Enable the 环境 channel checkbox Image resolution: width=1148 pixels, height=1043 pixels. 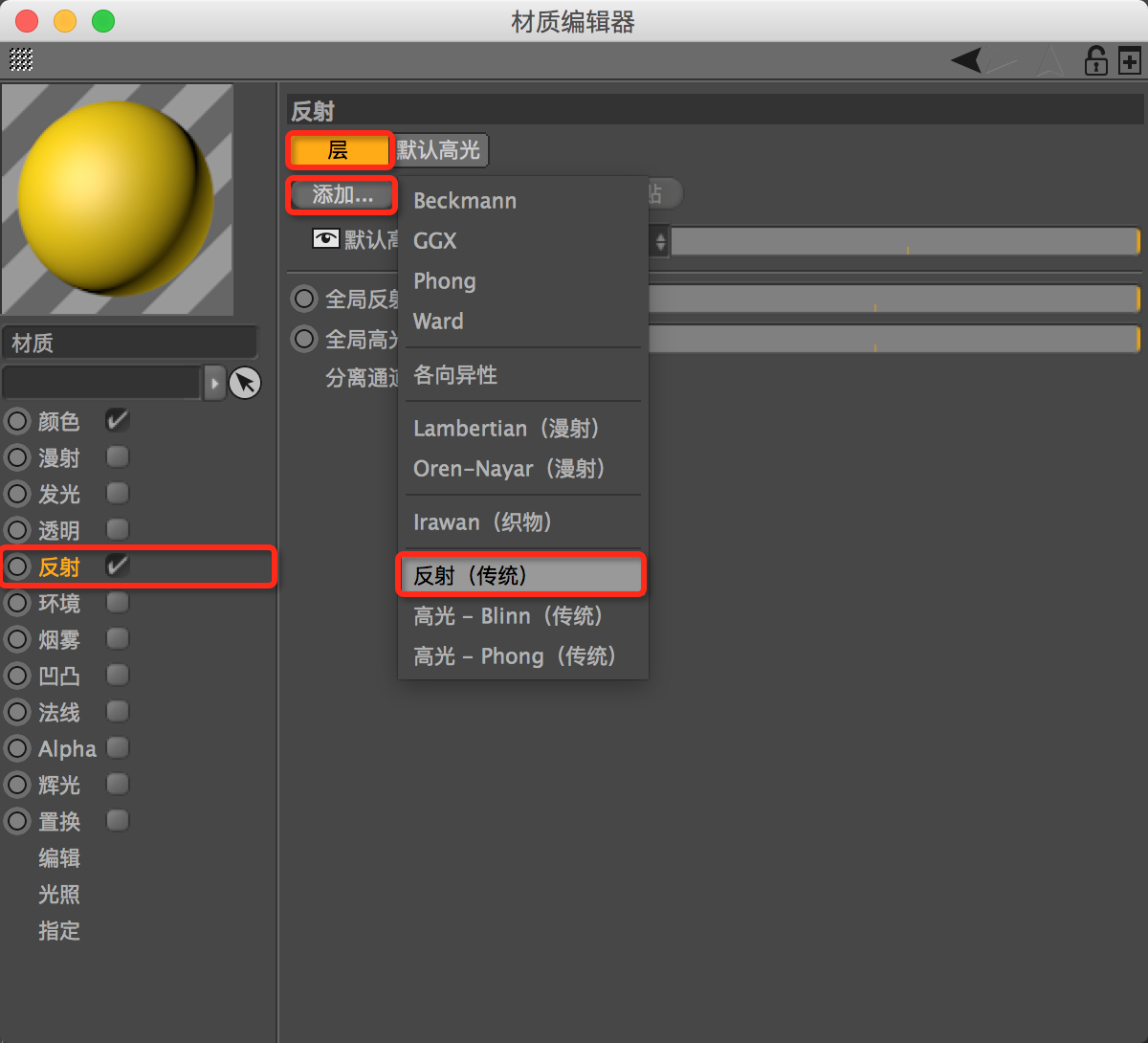(x=118, y=602)
